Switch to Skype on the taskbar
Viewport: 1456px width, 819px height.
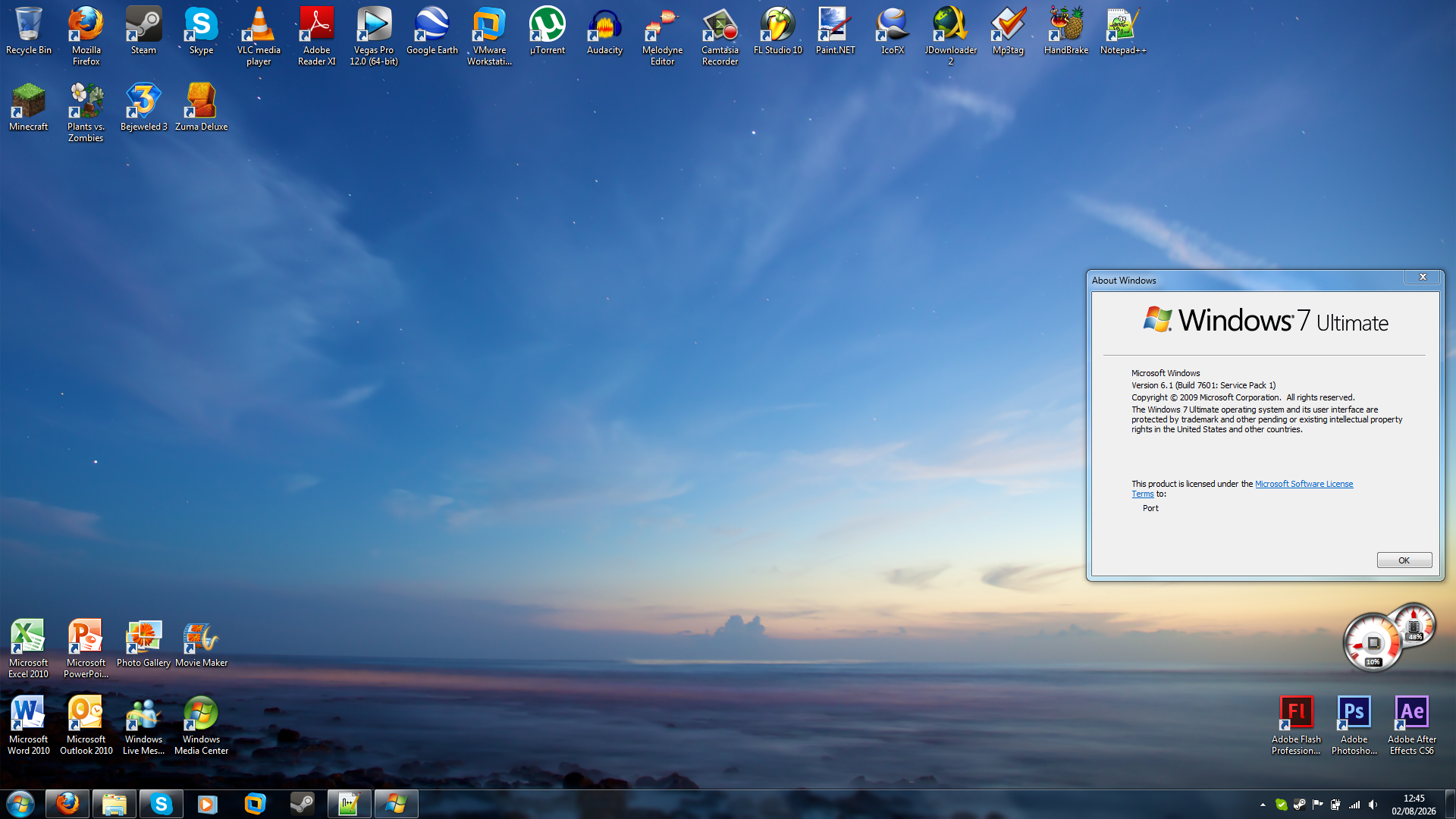pos(162,804)
